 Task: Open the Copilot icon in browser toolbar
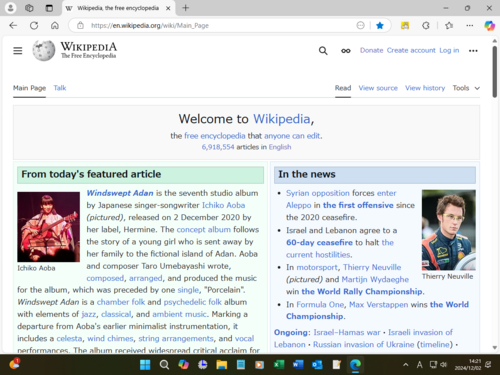tap(489, 26)
